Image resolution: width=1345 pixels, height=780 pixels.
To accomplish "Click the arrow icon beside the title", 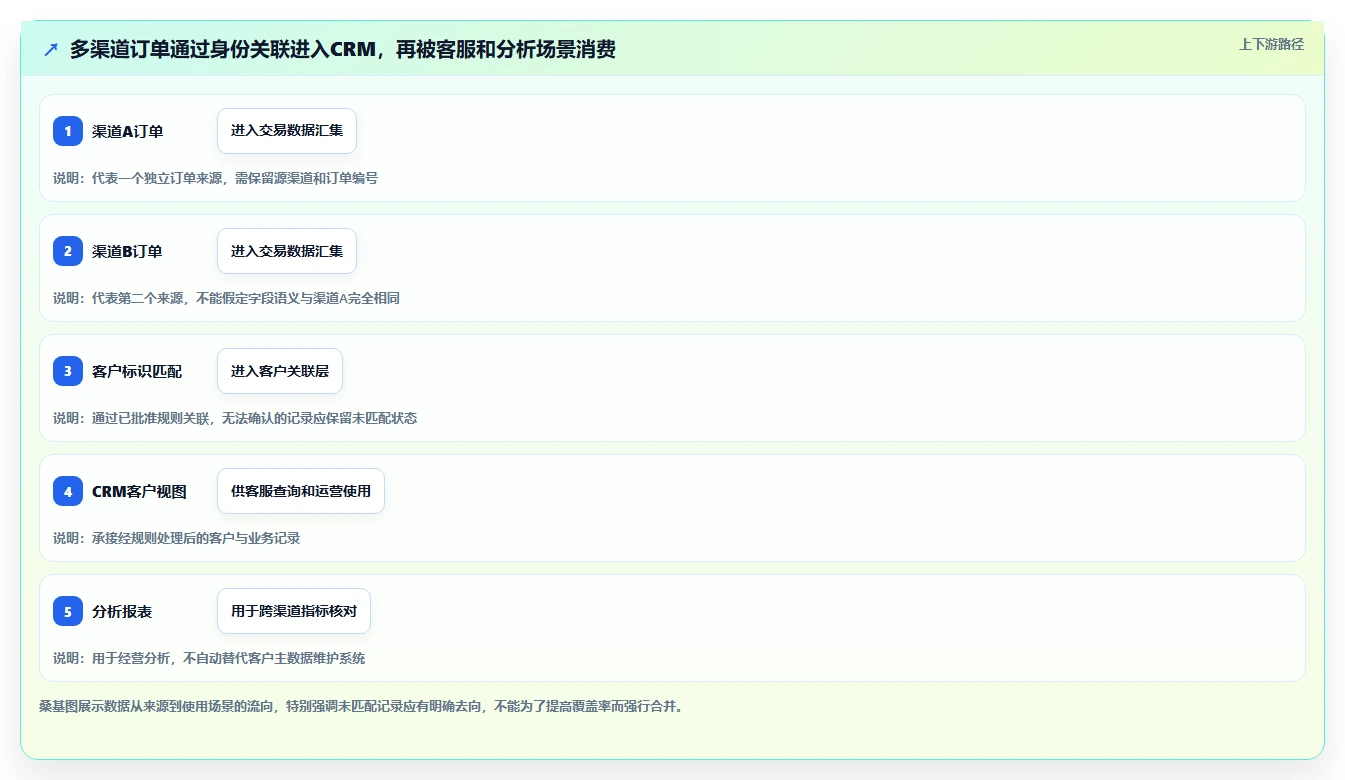I will click(x=51, y=49).
